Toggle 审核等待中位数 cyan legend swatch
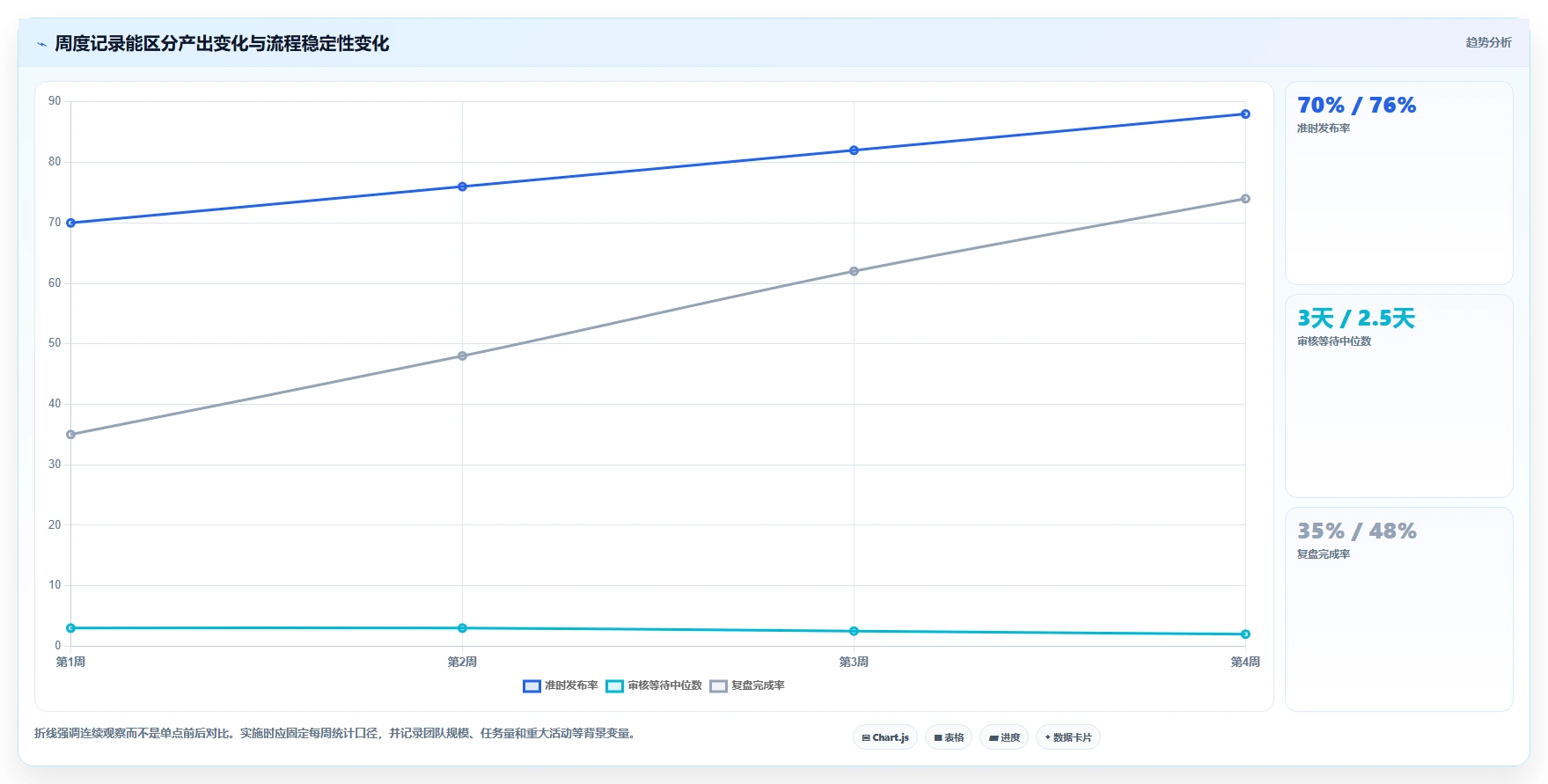The image size is (1548, 784). pyautogui.click(x=614, y=686)
